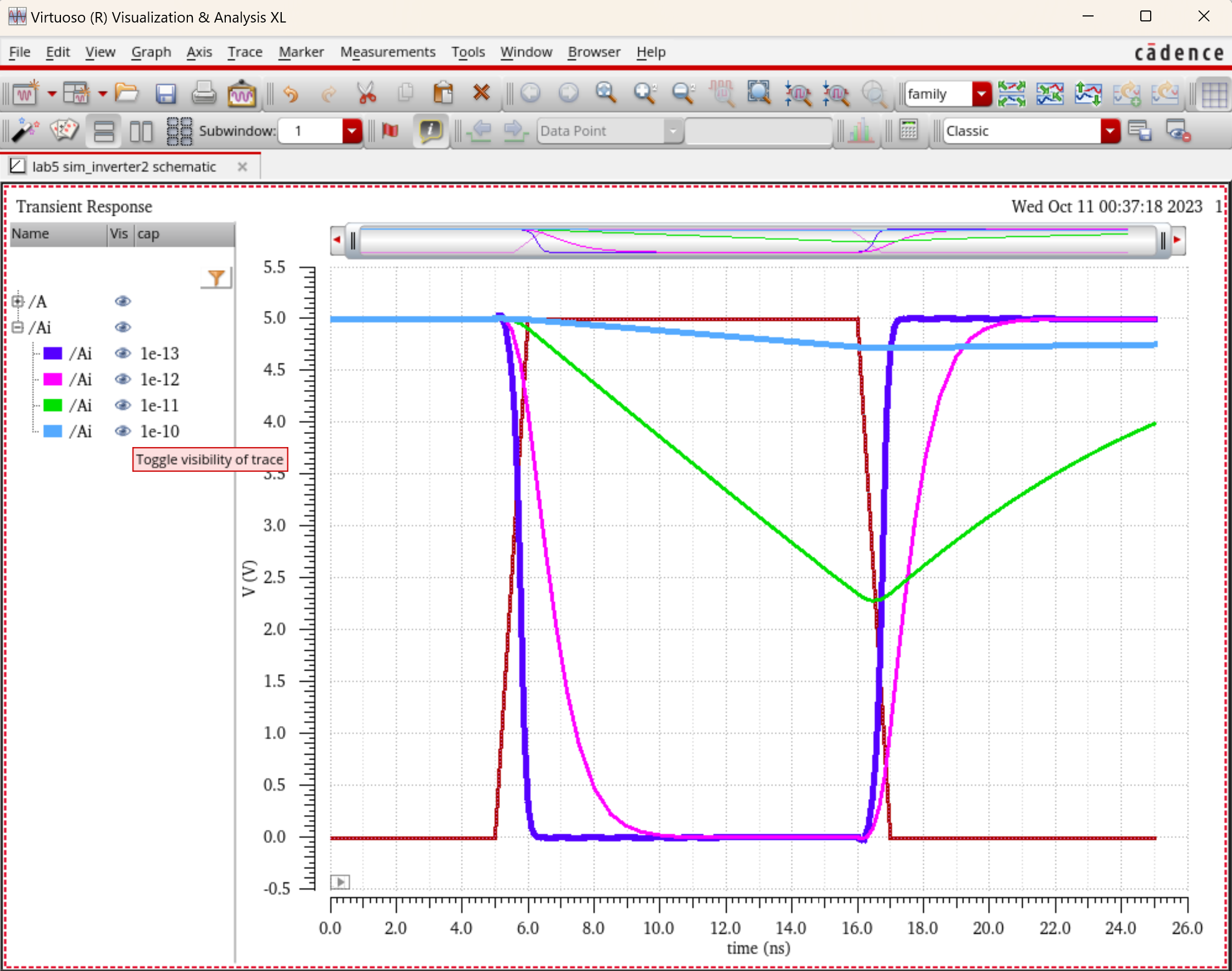
Task: Click the right arrow of the overview scroll strip
Action: pos(1178,241)
